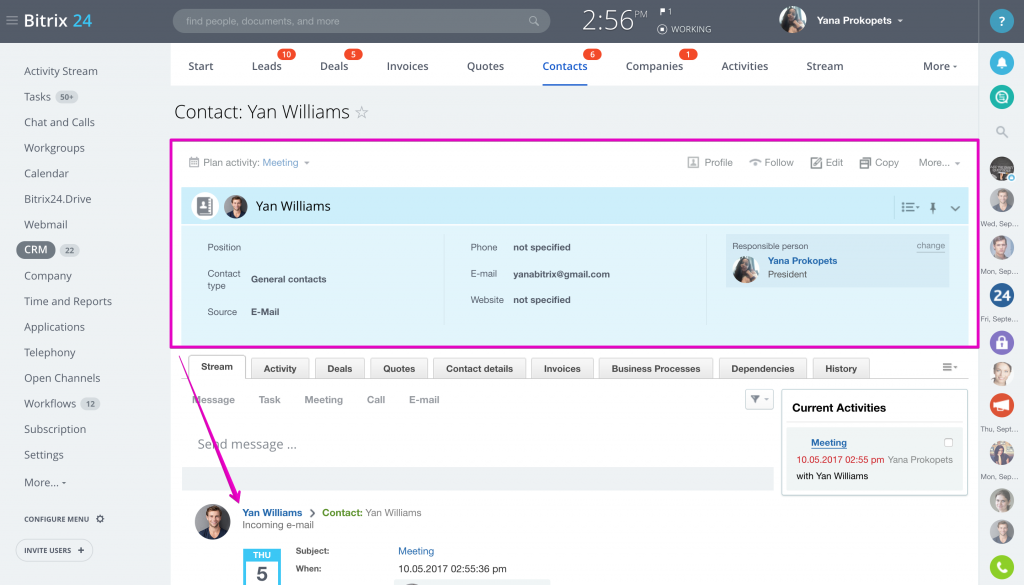This screenshot has height=585, width=1024.
Task: Toggle the Working status clock control
Action: tap(662, 29)
